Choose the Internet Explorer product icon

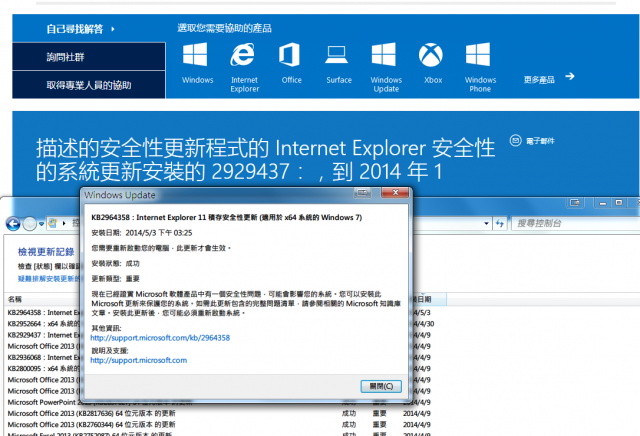[242, 54]
